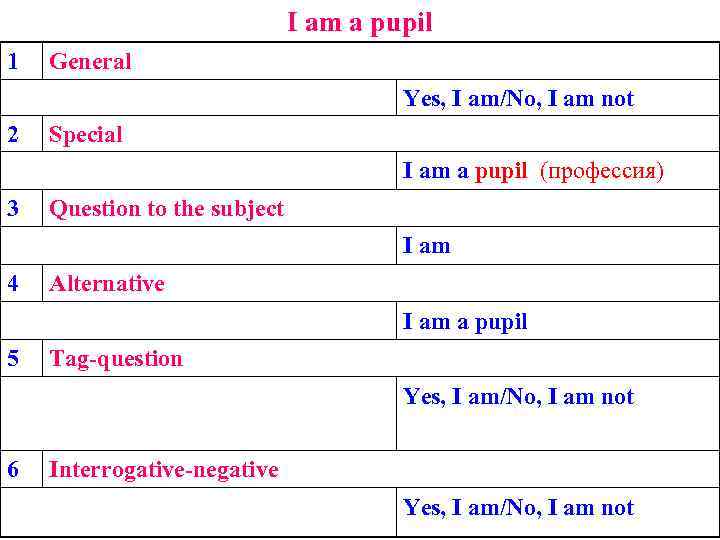Click the Yes/No answer below Tag-question
Viewport: 720px width, 540px height.
[518, 397]
